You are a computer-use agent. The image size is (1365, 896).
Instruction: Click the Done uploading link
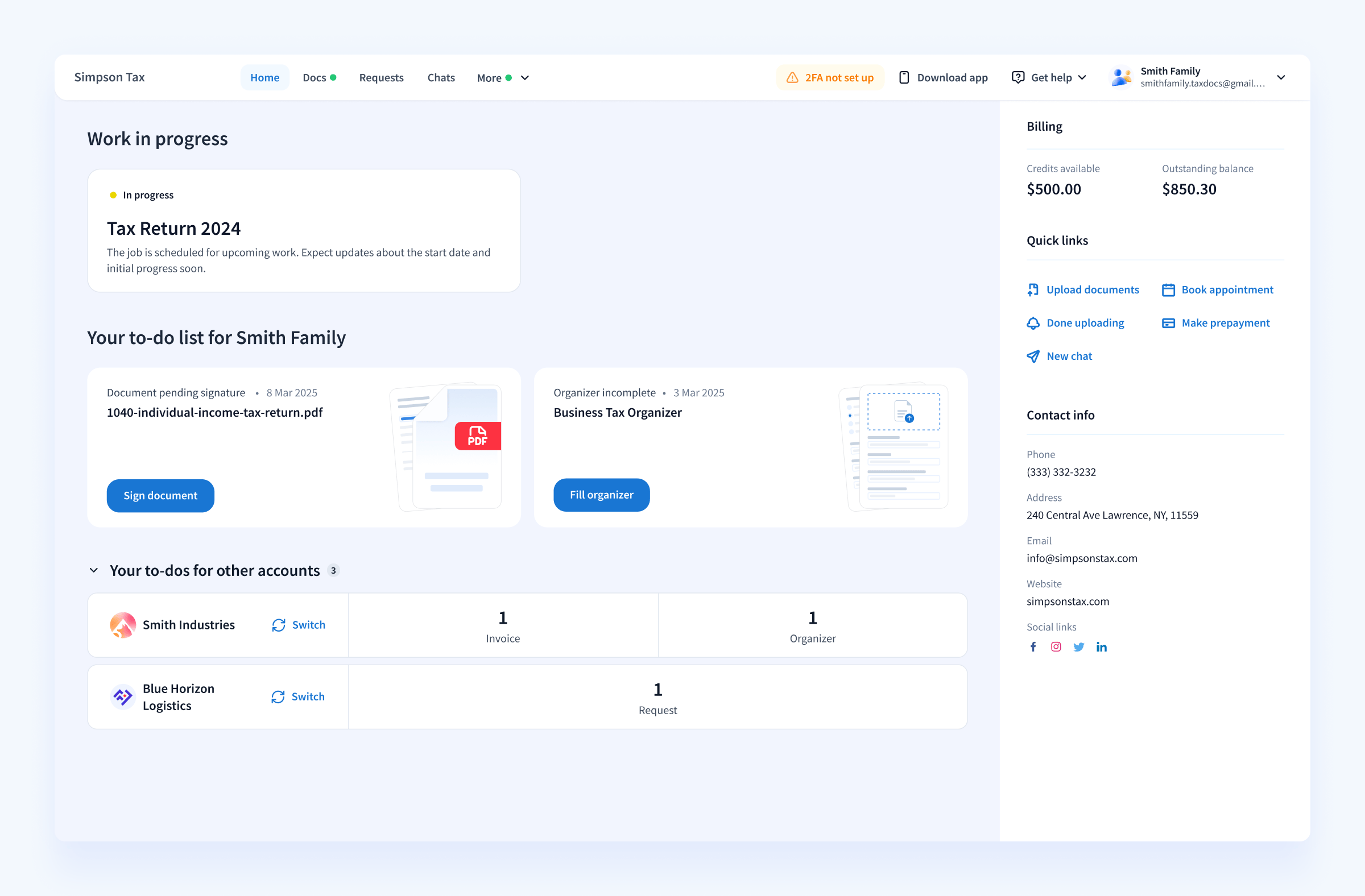point(1085,323)
